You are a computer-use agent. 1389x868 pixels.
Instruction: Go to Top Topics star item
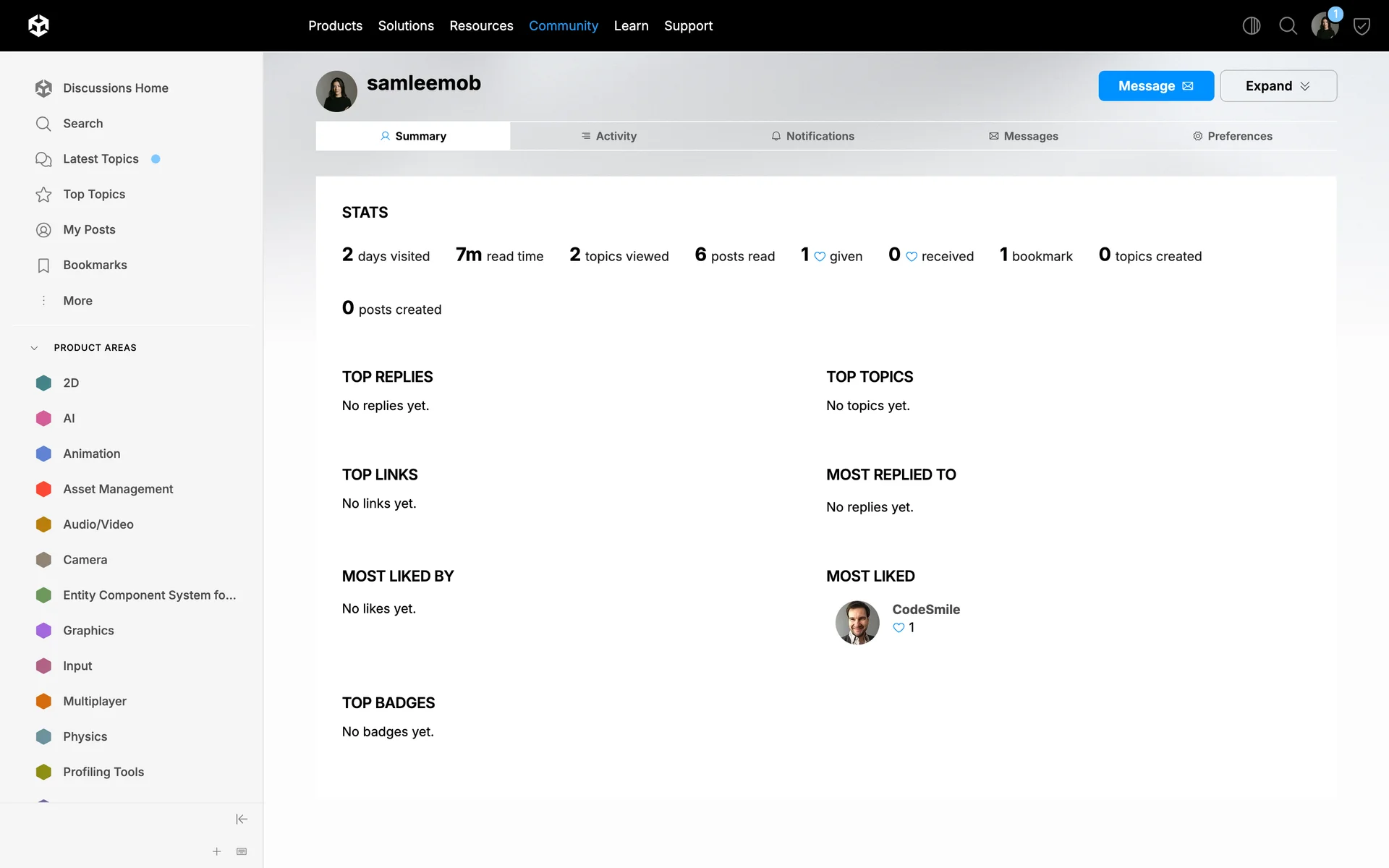(94, 194)
